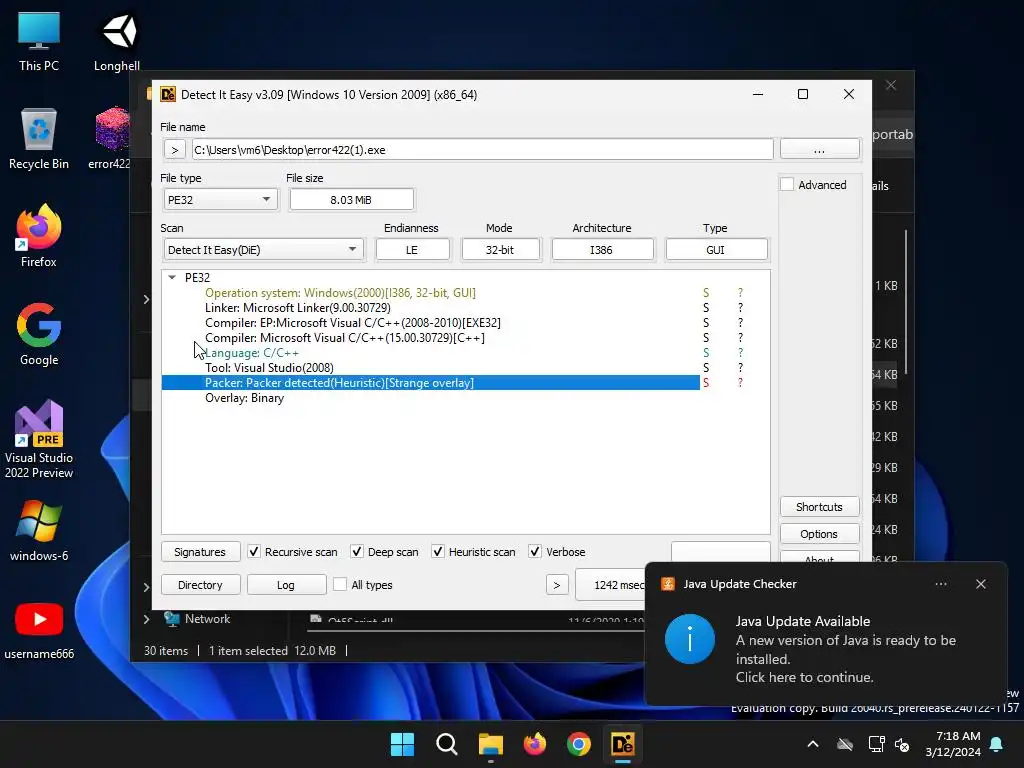
Task: Open the Log button
Action: (x=286, y=585)
